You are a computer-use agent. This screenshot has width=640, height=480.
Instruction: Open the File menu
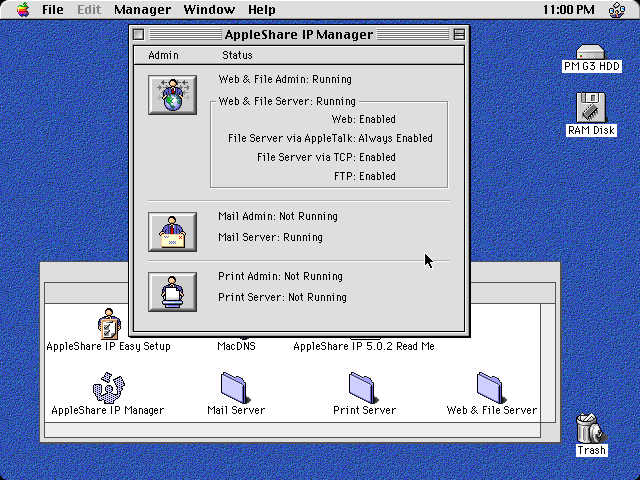click(53, 9)
